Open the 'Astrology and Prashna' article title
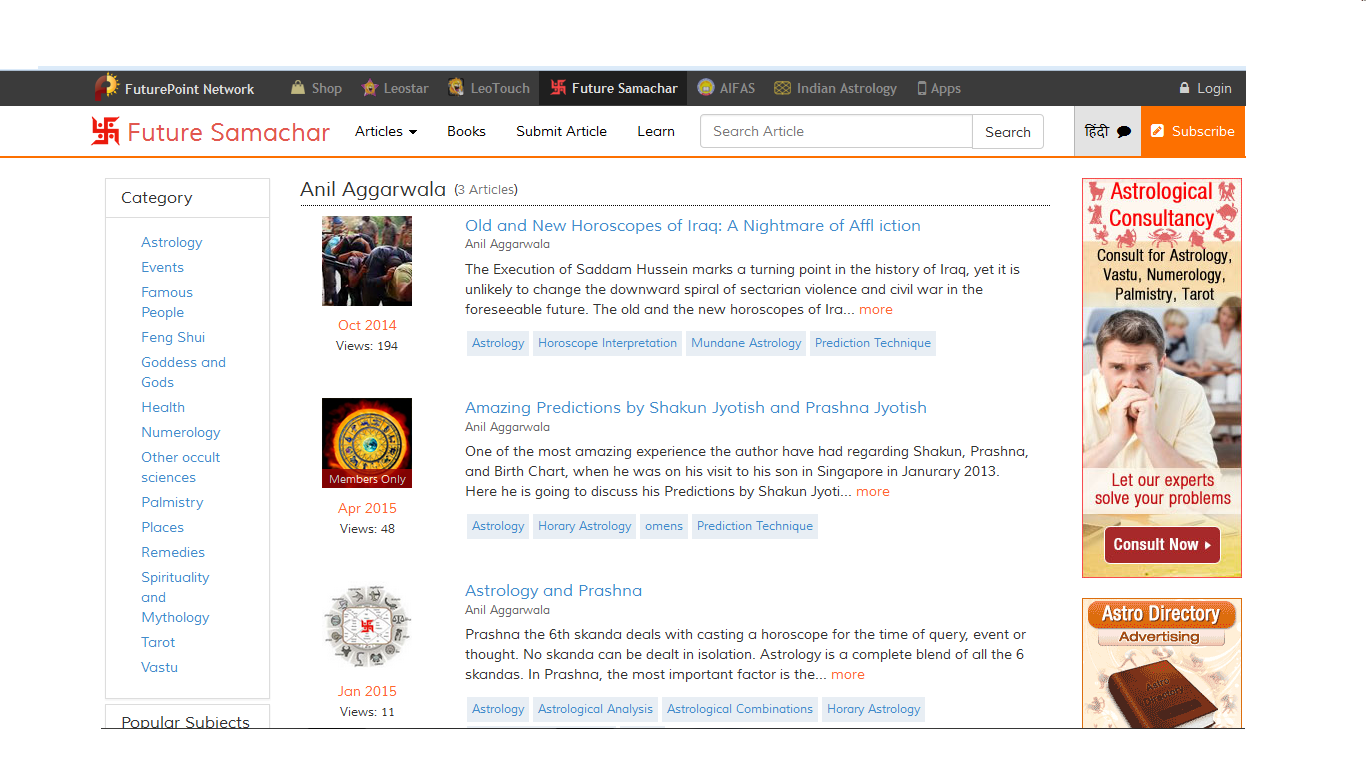This screenshot has width=1366, height=768. pos(553,590)
